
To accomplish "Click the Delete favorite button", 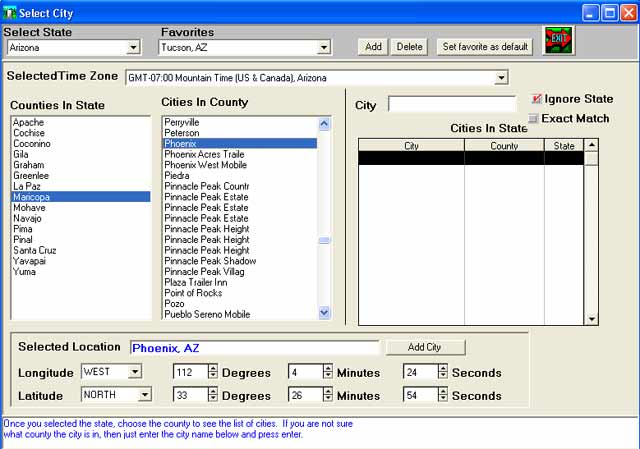I will click(409, 47).
